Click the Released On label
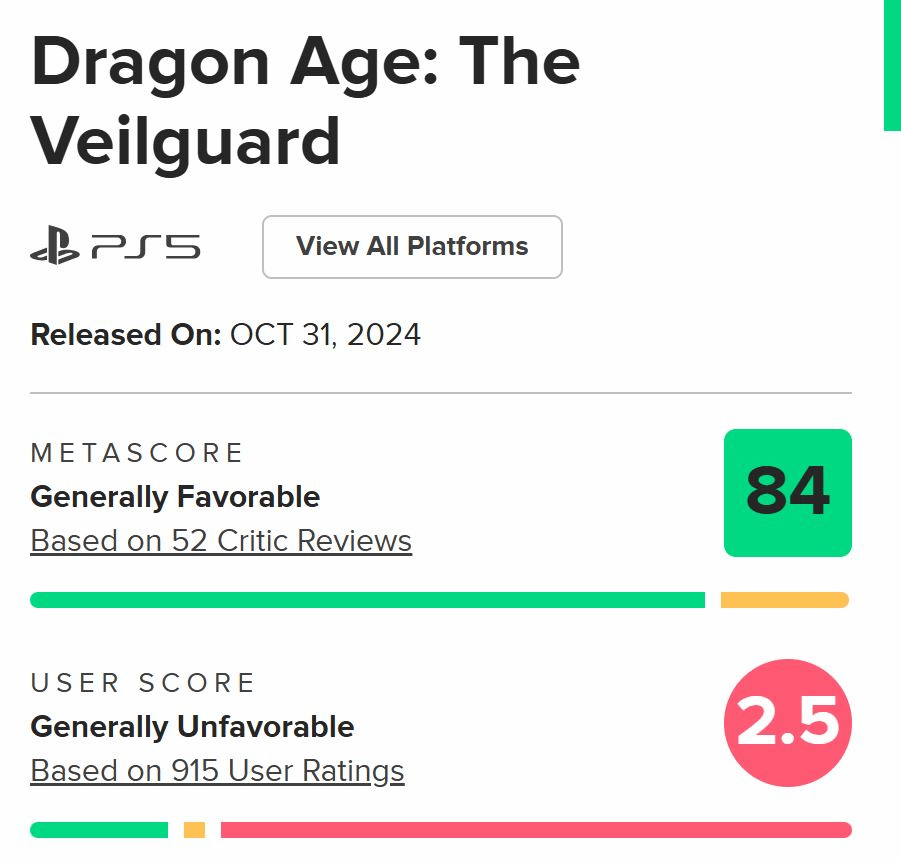 pos(126,335)
